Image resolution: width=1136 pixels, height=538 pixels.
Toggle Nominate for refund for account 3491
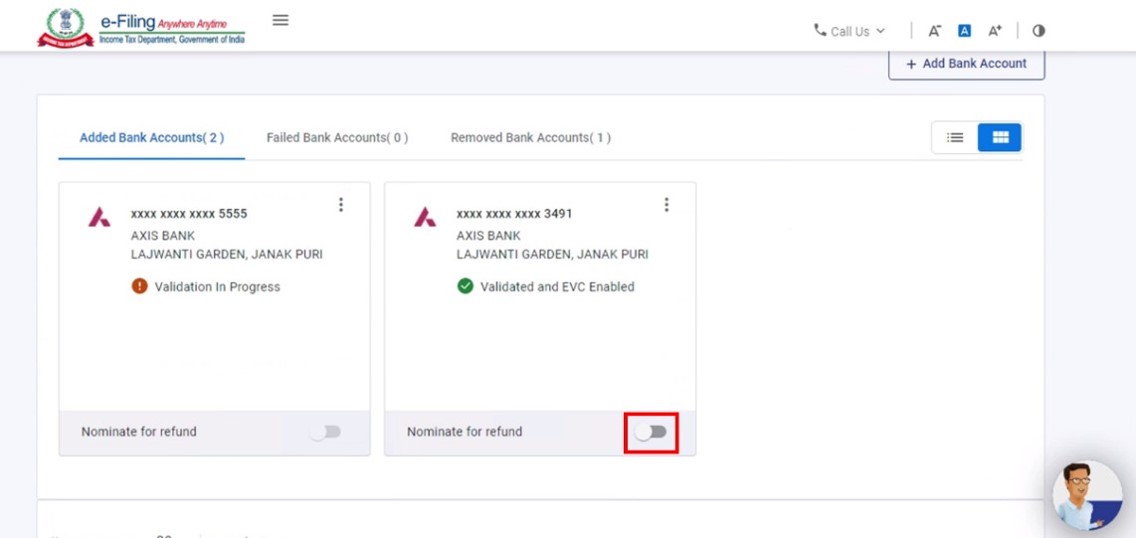[x=651, y=432]
